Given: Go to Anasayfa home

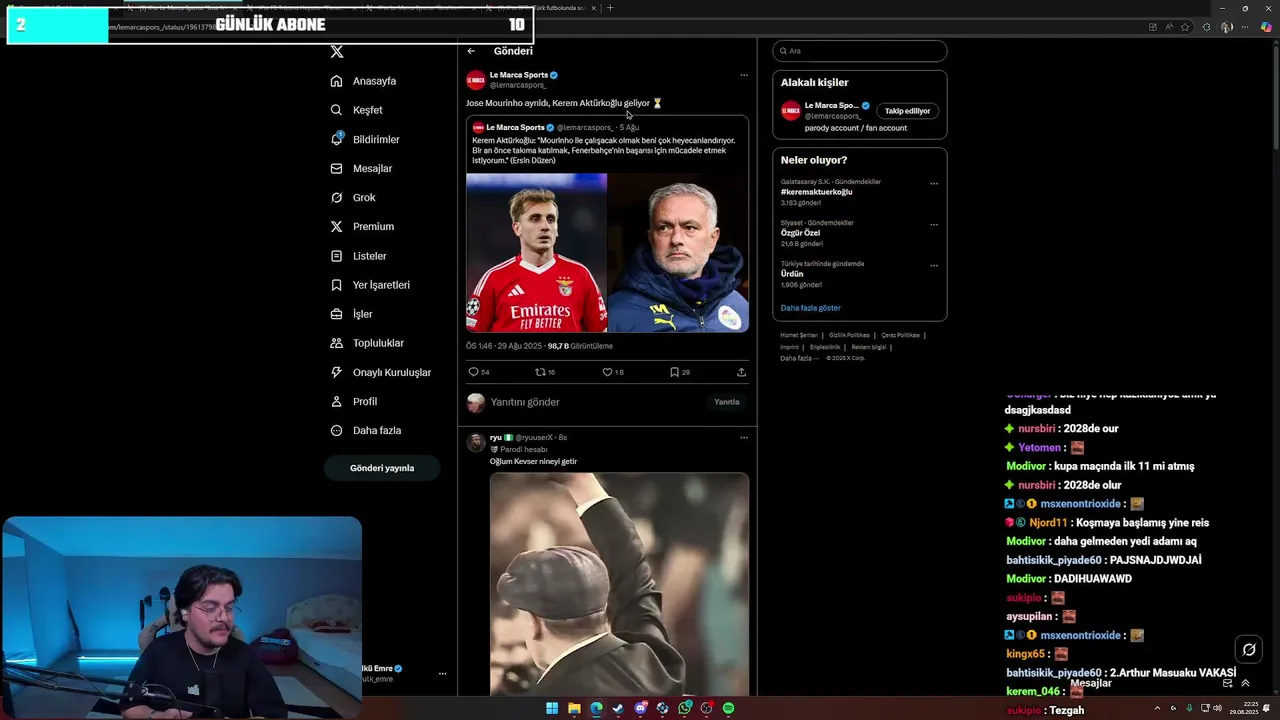Looking at the screenshot, I should click(365, 81).
